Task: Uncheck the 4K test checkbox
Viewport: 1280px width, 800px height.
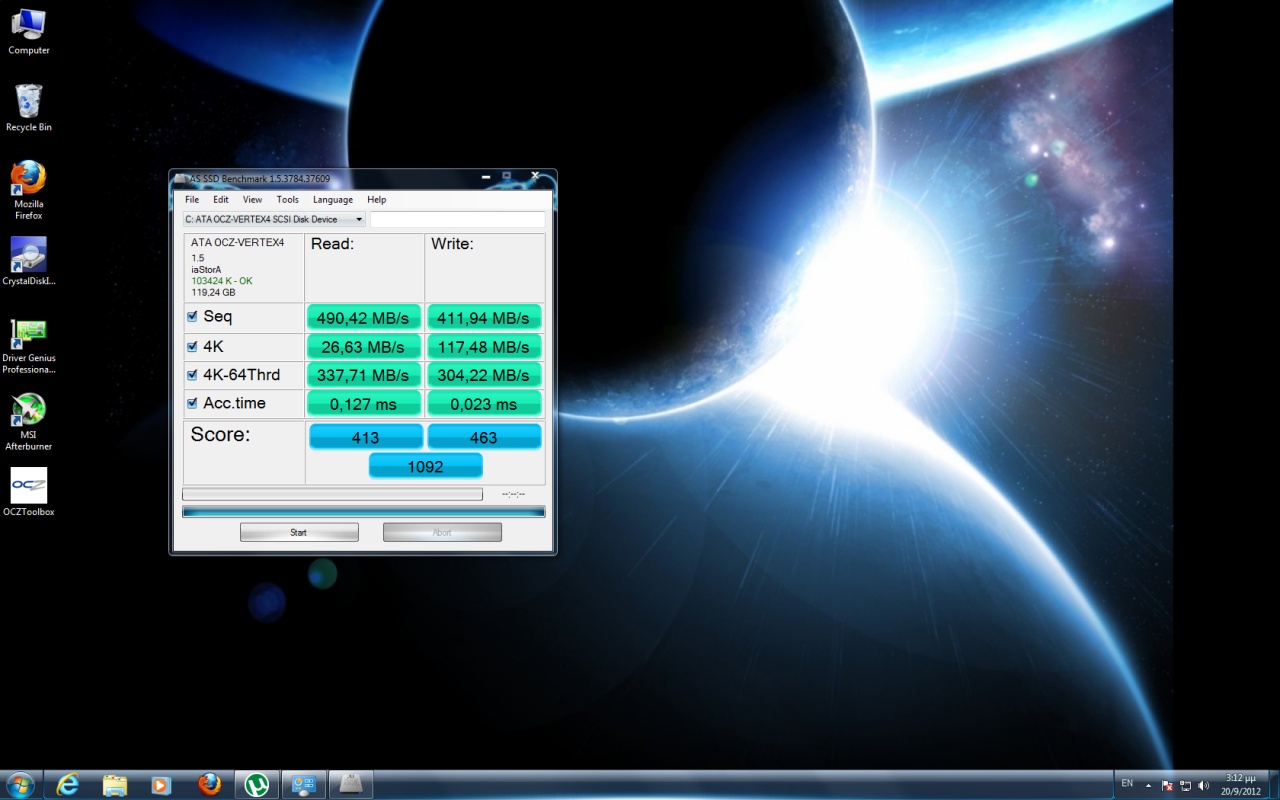Action: coord(192,346)
